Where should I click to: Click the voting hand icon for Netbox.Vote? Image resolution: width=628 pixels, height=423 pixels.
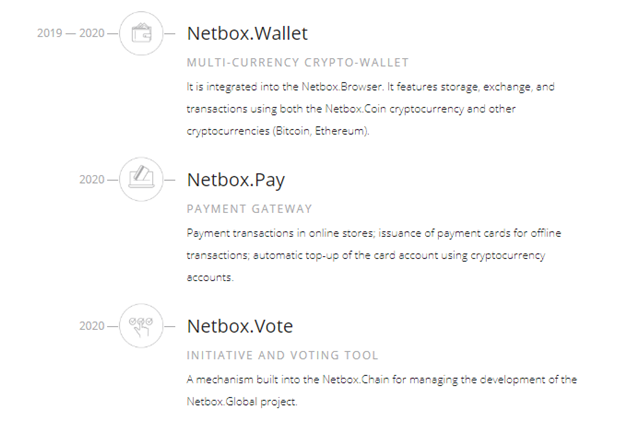pyautogui.click(x=141, y=326)
